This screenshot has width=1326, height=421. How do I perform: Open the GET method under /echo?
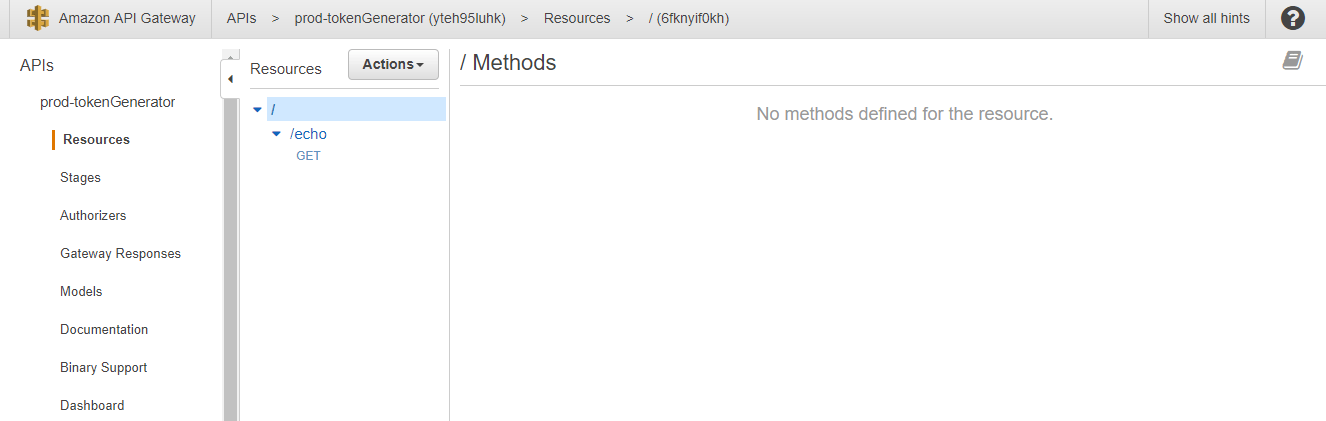coord(308,156)
